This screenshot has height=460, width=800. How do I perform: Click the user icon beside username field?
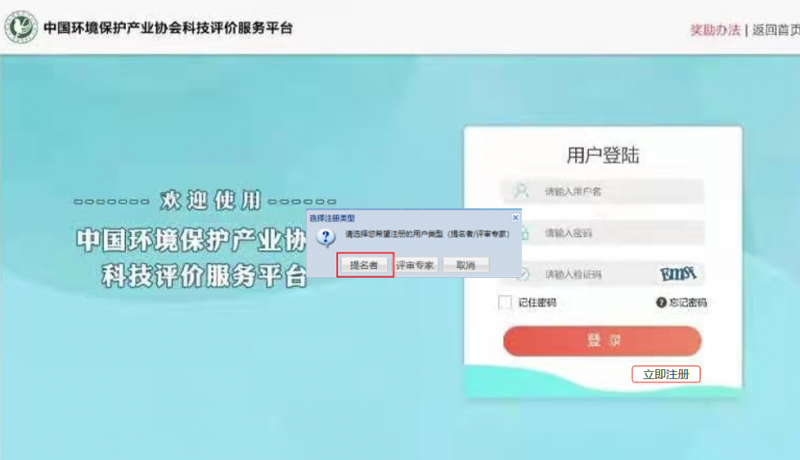pyautogui.click(x=521, y=190)
